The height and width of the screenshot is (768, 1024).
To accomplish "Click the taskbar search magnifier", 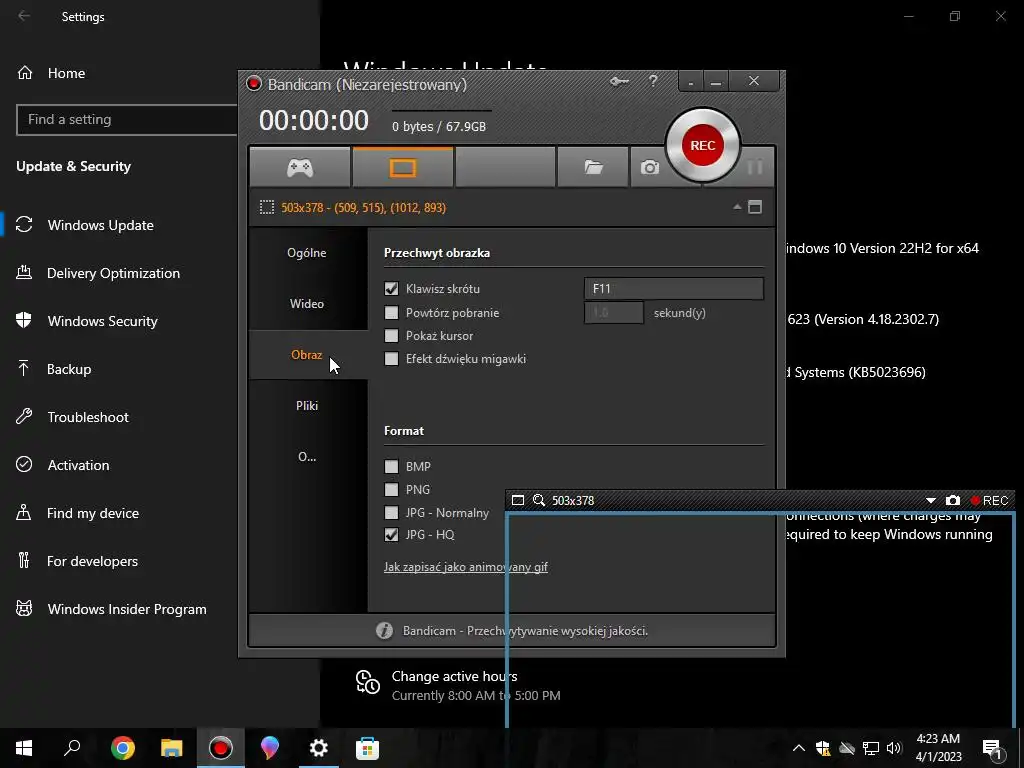I will pos(72,748).
